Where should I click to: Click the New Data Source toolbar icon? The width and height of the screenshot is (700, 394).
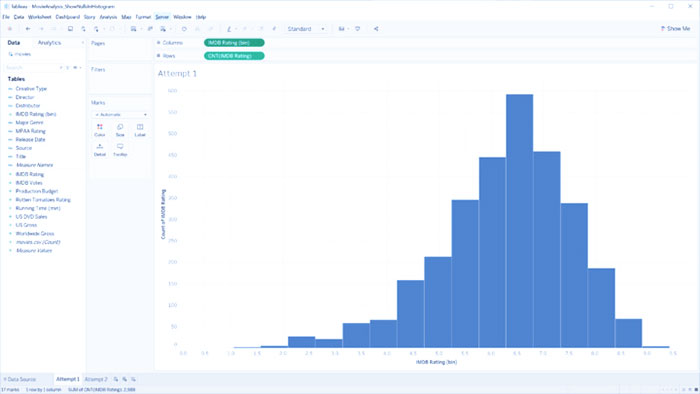coord(83,29)
